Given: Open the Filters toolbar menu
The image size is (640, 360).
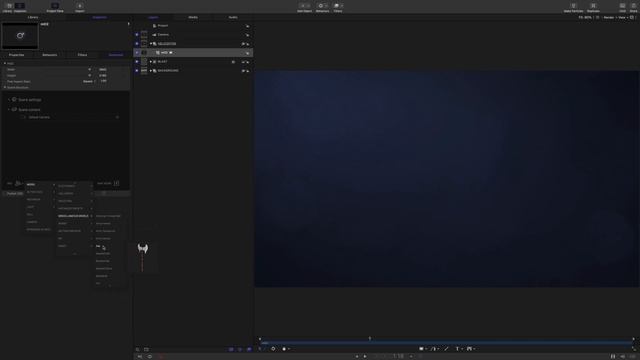Looking at the screenshot, I should tap(338, 7).
